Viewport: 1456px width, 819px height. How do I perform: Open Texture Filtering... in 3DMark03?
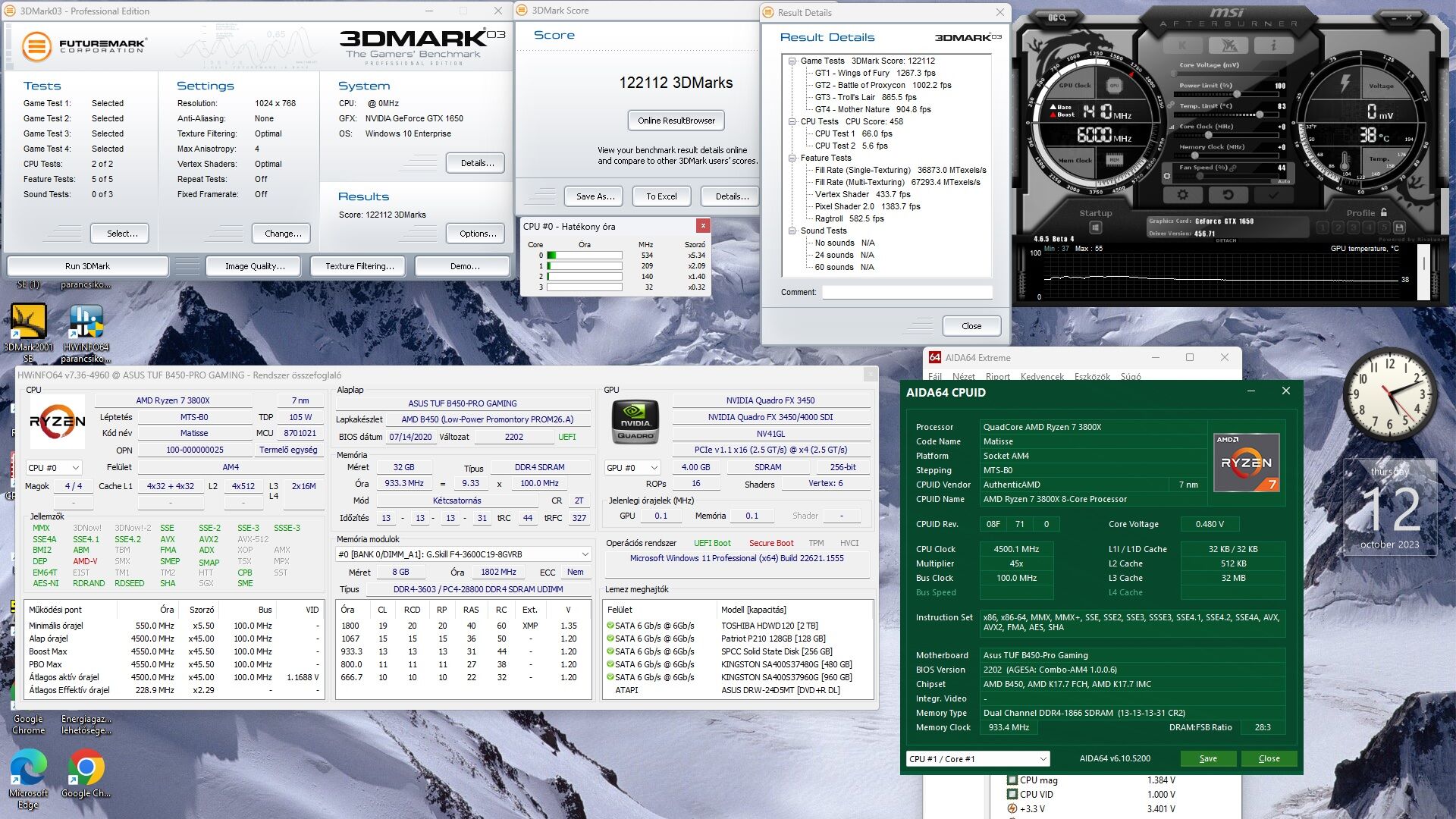pyautogui.click(x=359, y=266)
